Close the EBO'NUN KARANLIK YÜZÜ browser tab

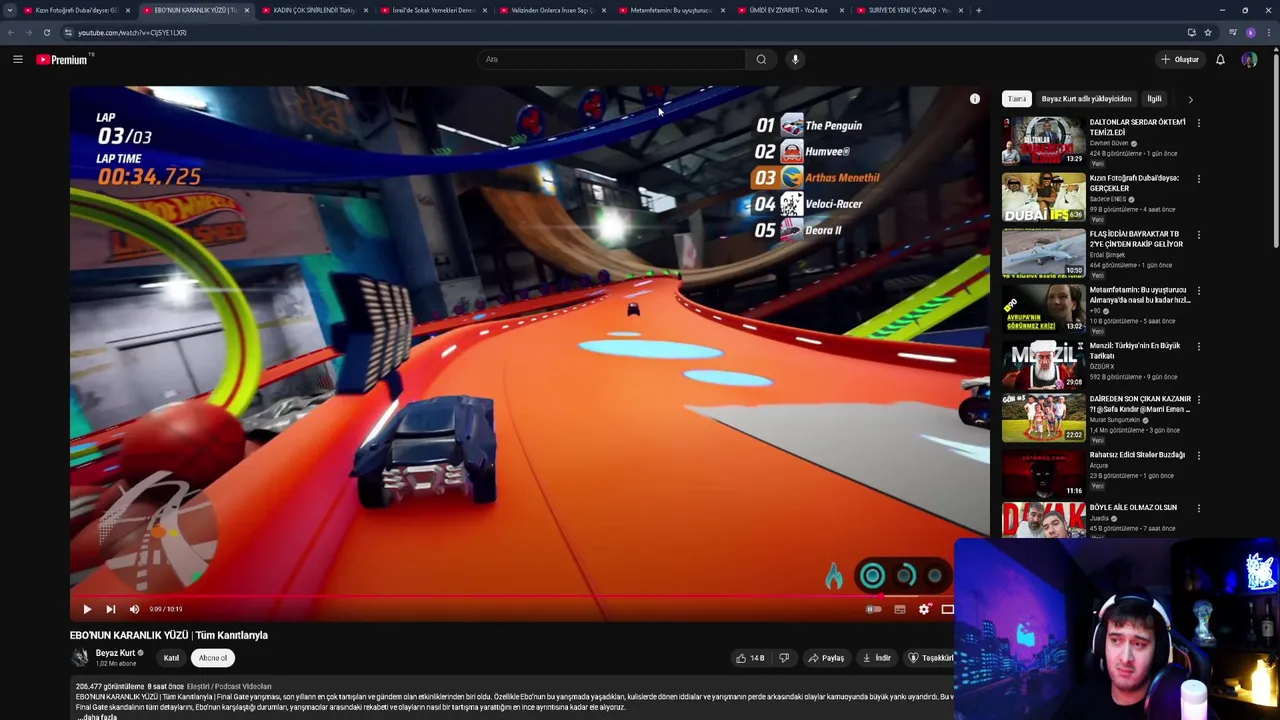[x=247, y=10]
